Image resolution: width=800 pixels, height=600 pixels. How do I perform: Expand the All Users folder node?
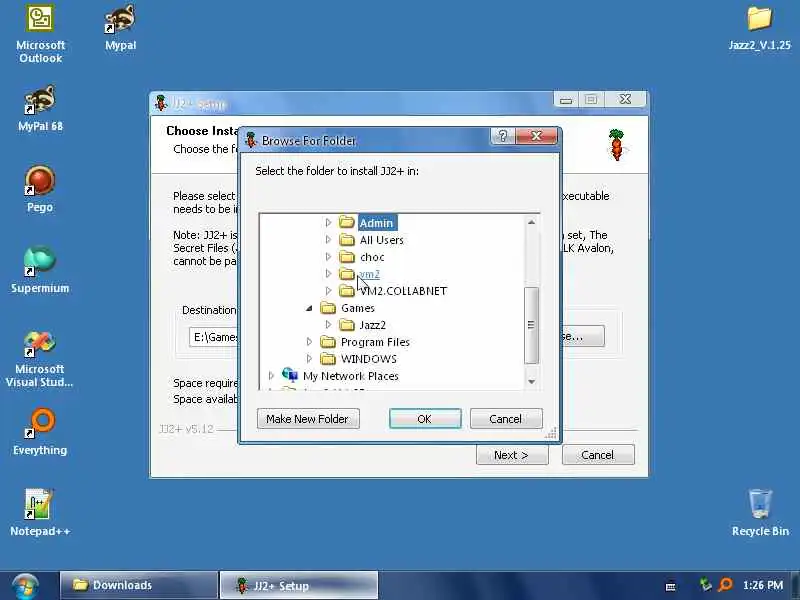pyautogui.click(x=328, y=239)
